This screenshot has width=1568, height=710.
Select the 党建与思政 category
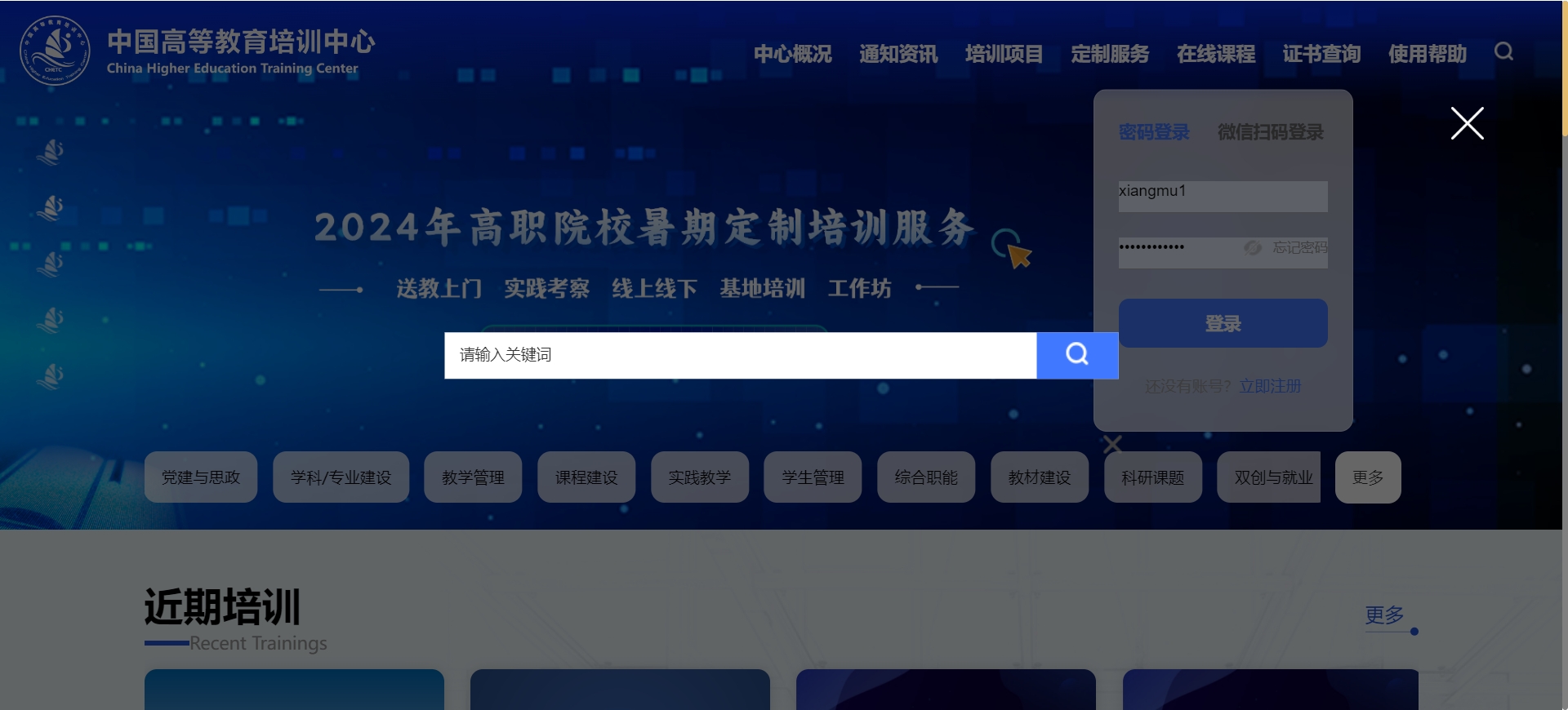pyautogui.click(x=201, y=477)
